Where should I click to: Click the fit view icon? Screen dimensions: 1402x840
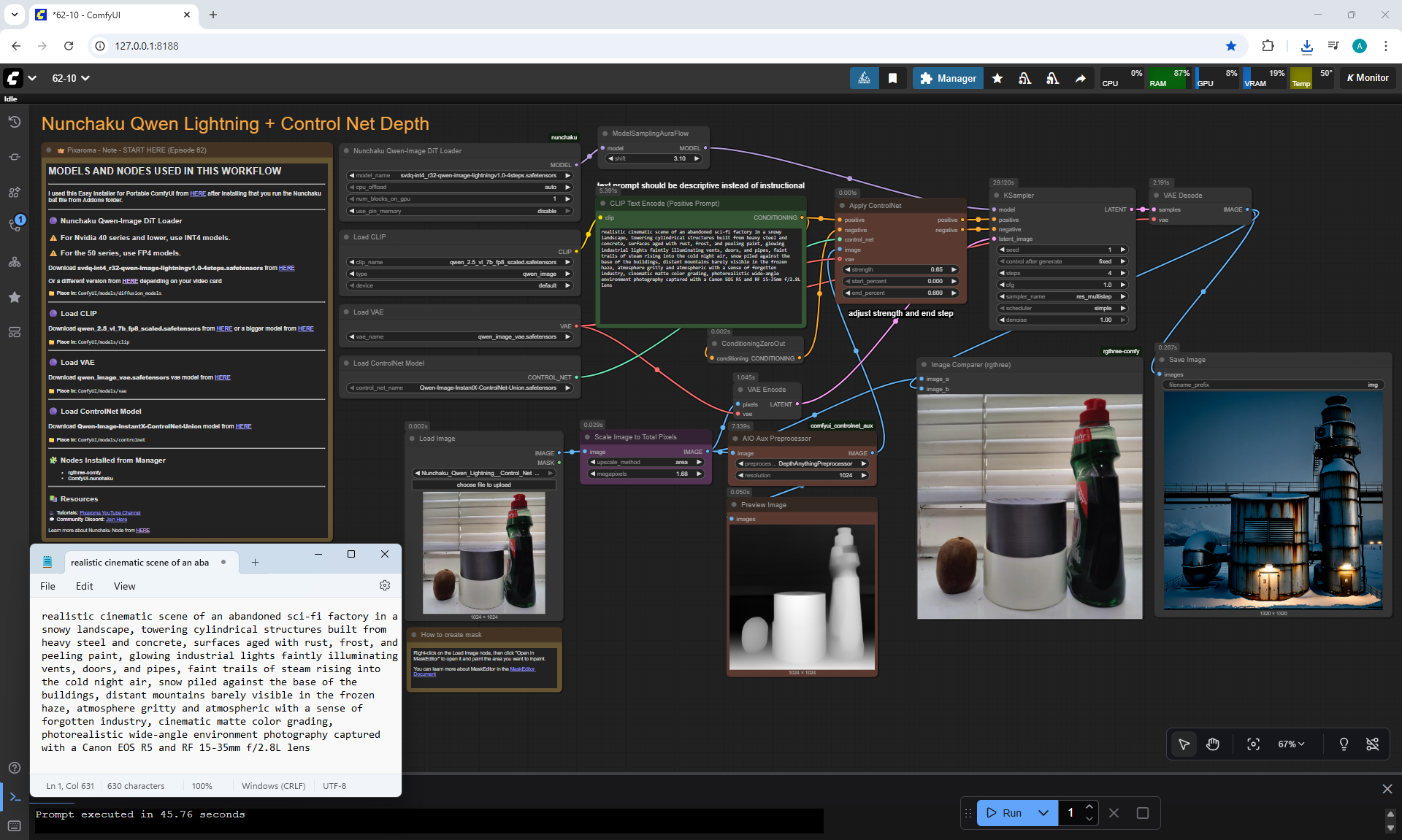tap(1253, 744)
